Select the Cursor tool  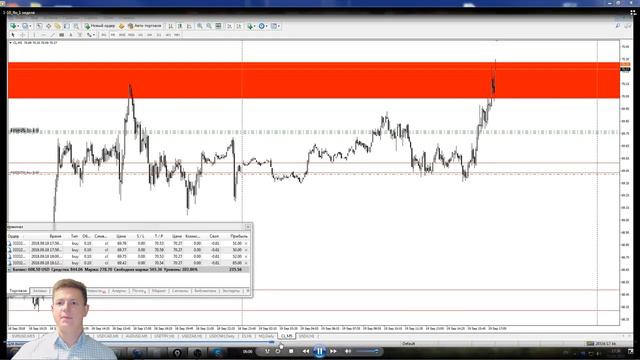click(13, 35)
